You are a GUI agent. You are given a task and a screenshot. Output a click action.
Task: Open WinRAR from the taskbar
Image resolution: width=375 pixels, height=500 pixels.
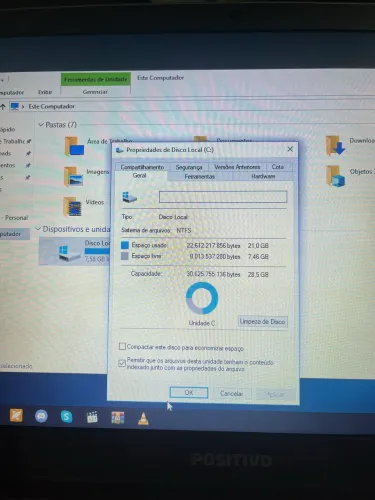(x=118, y=418)
